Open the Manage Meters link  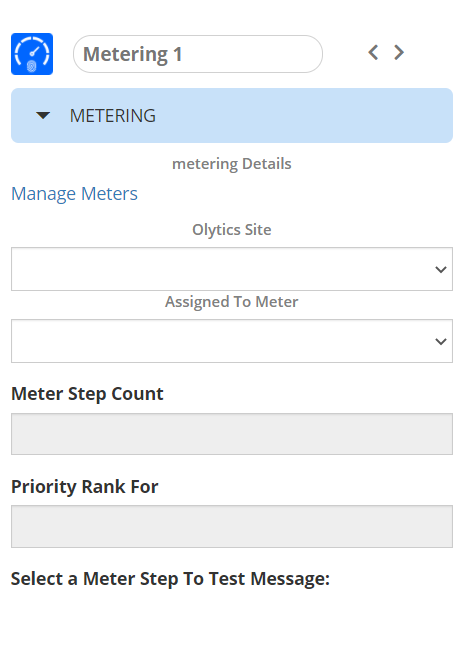tap(74, 194)
